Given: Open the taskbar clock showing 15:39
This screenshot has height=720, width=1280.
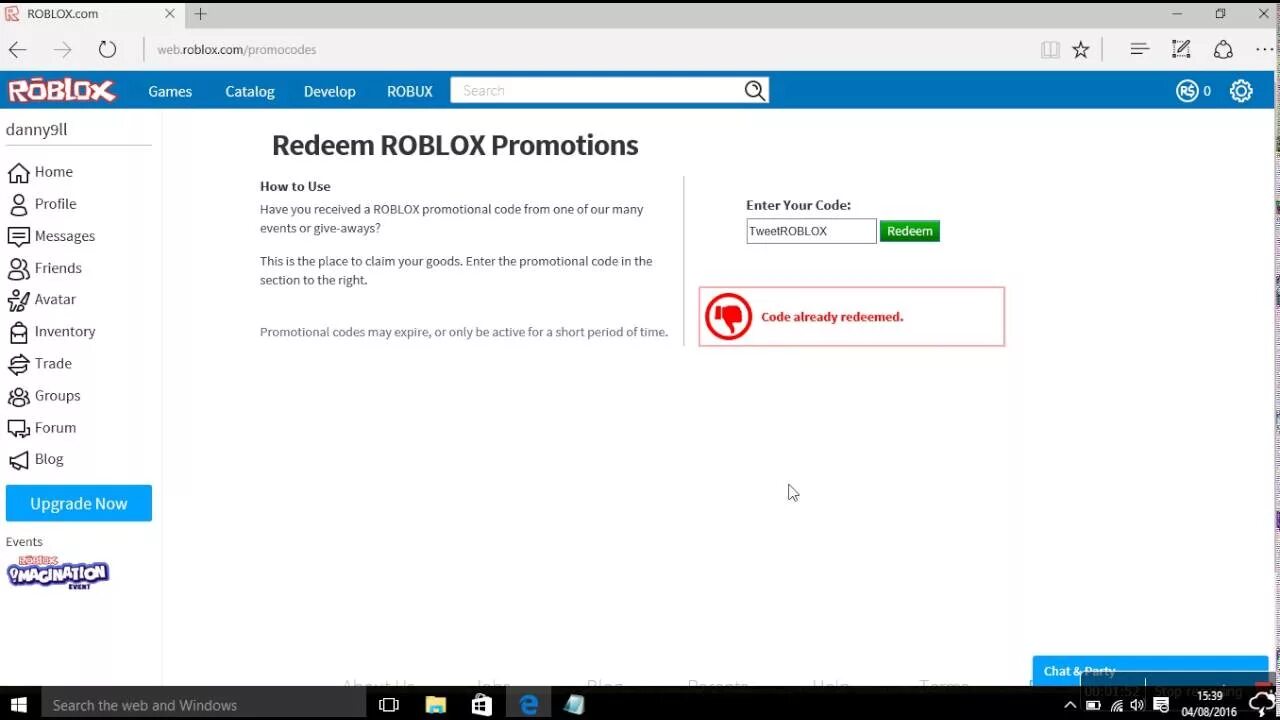Looking at the screenshot, I should pos(1210,704).
